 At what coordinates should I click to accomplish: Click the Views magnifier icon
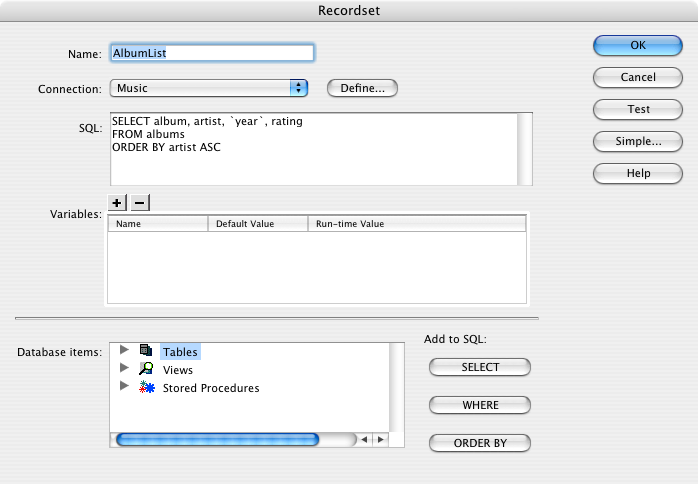pyautogui.click(x=146, y=369)
